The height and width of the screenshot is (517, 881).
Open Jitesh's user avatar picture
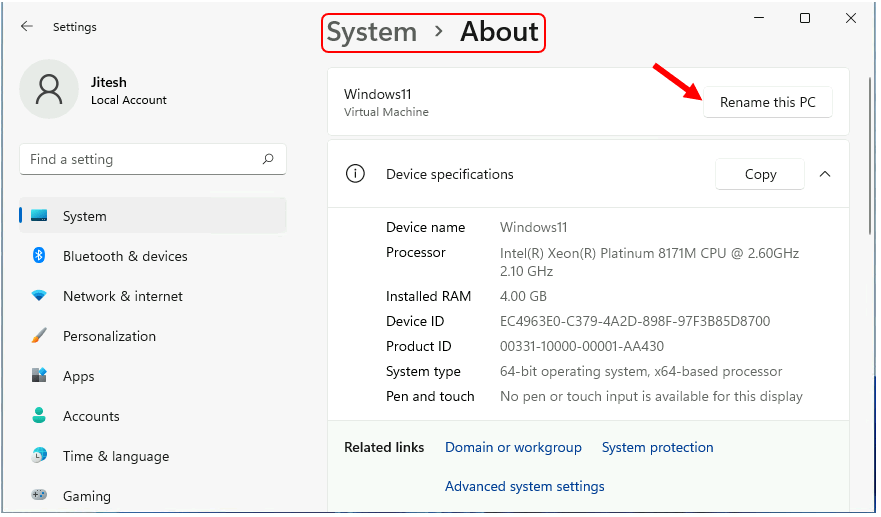click(49, 89)
